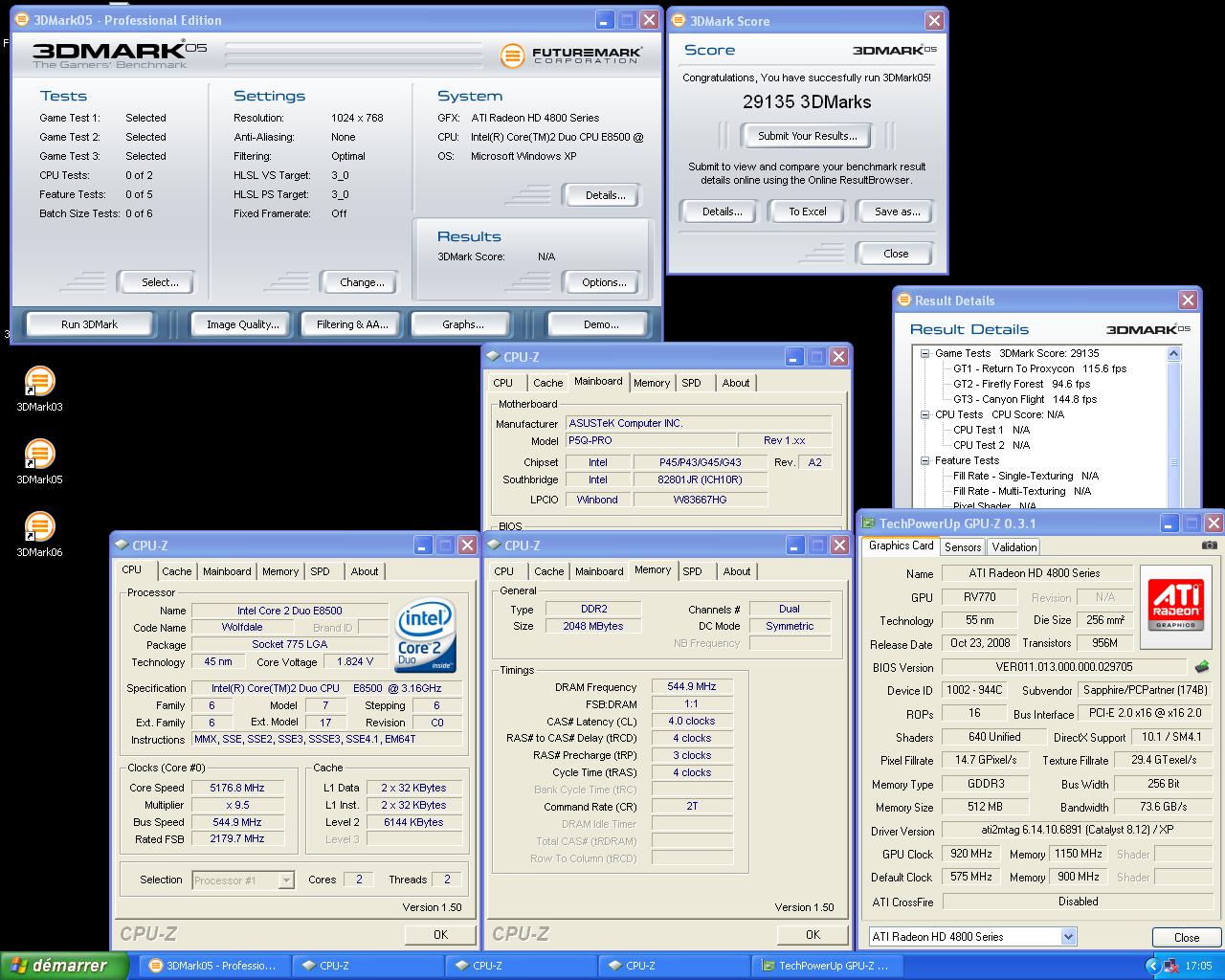
Task: Click the save BIOS icon in GPU-Z
Action: (1202, 667)
